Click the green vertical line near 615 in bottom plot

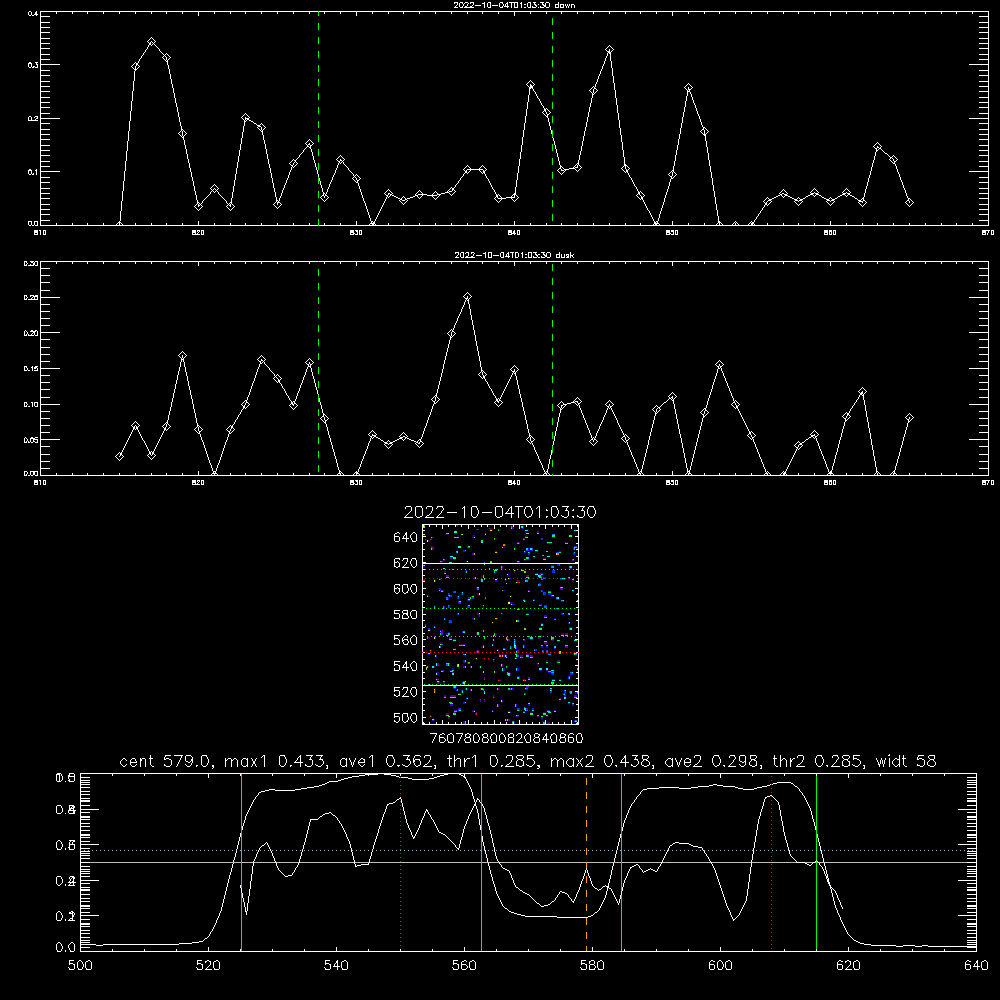816,861
